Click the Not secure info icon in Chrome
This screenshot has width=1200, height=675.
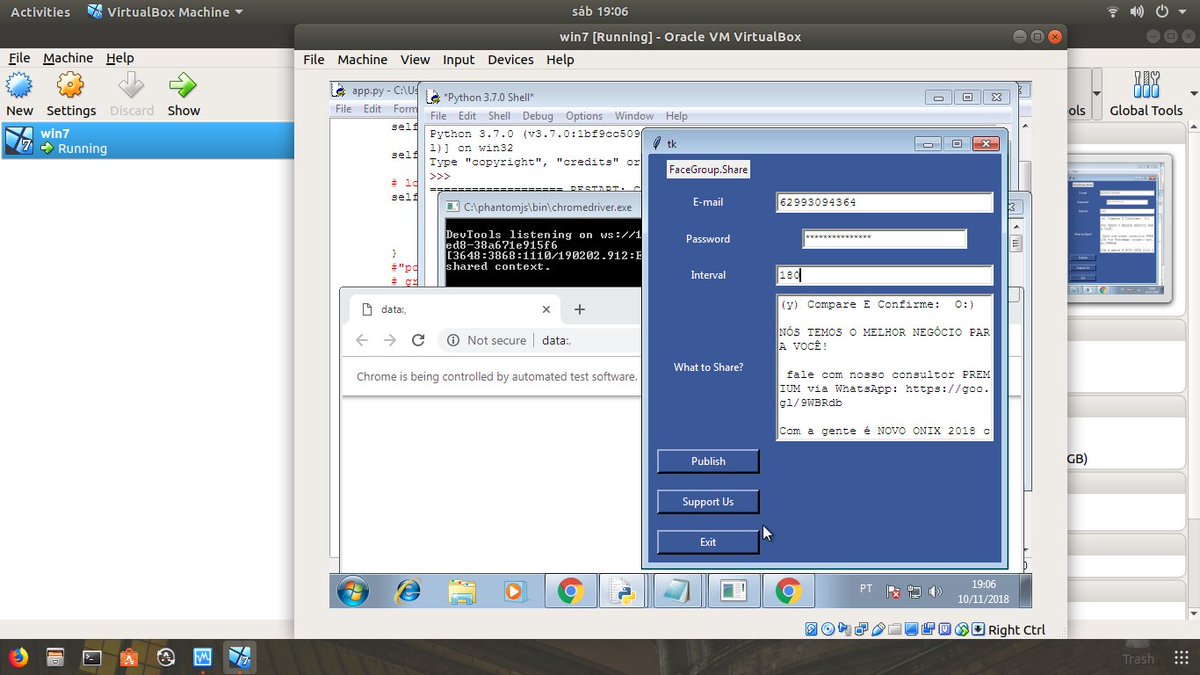pos(453,340)
